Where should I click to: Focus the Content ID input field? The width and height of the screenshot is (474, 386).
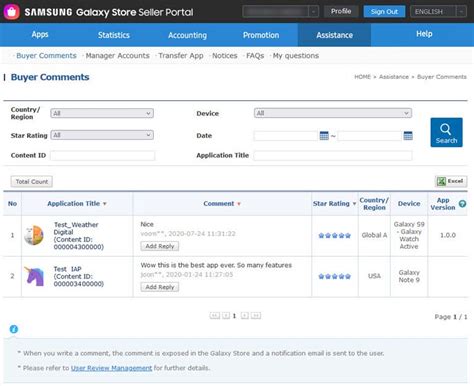[x=102, y=155]
